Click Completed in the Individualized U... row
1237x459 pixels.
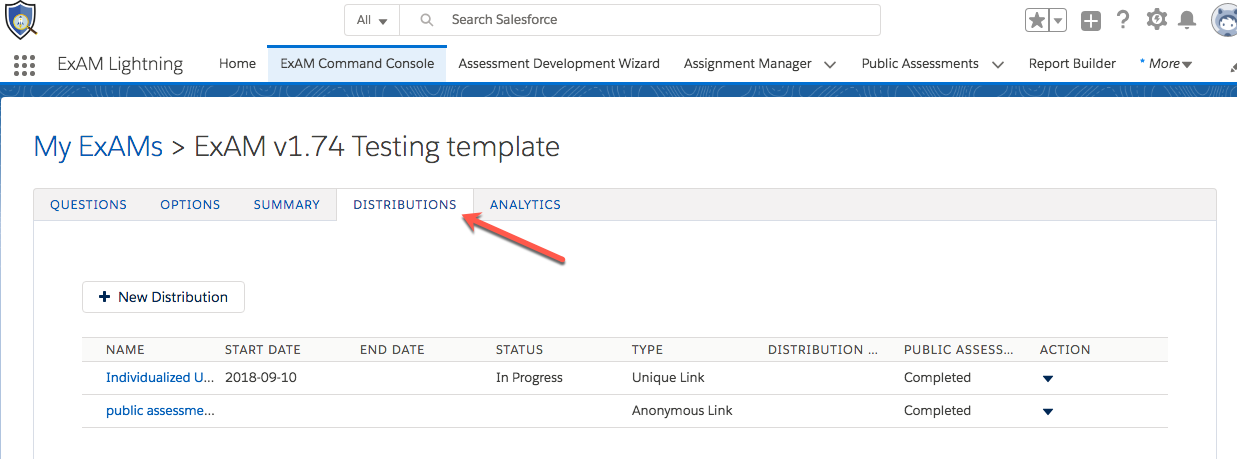coord(937,378)
